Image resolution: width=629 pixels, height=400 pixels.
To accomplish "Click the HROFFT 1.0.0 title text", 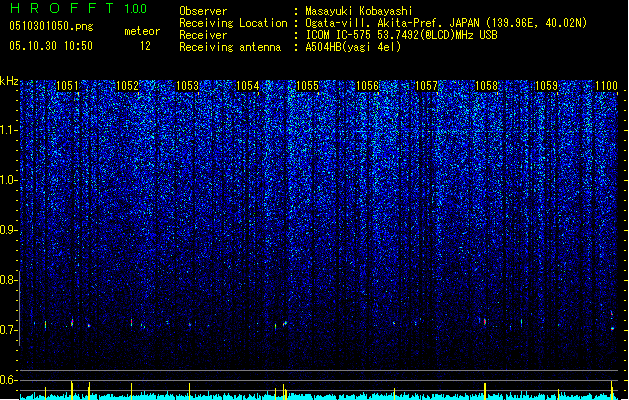I will point(78,8).
